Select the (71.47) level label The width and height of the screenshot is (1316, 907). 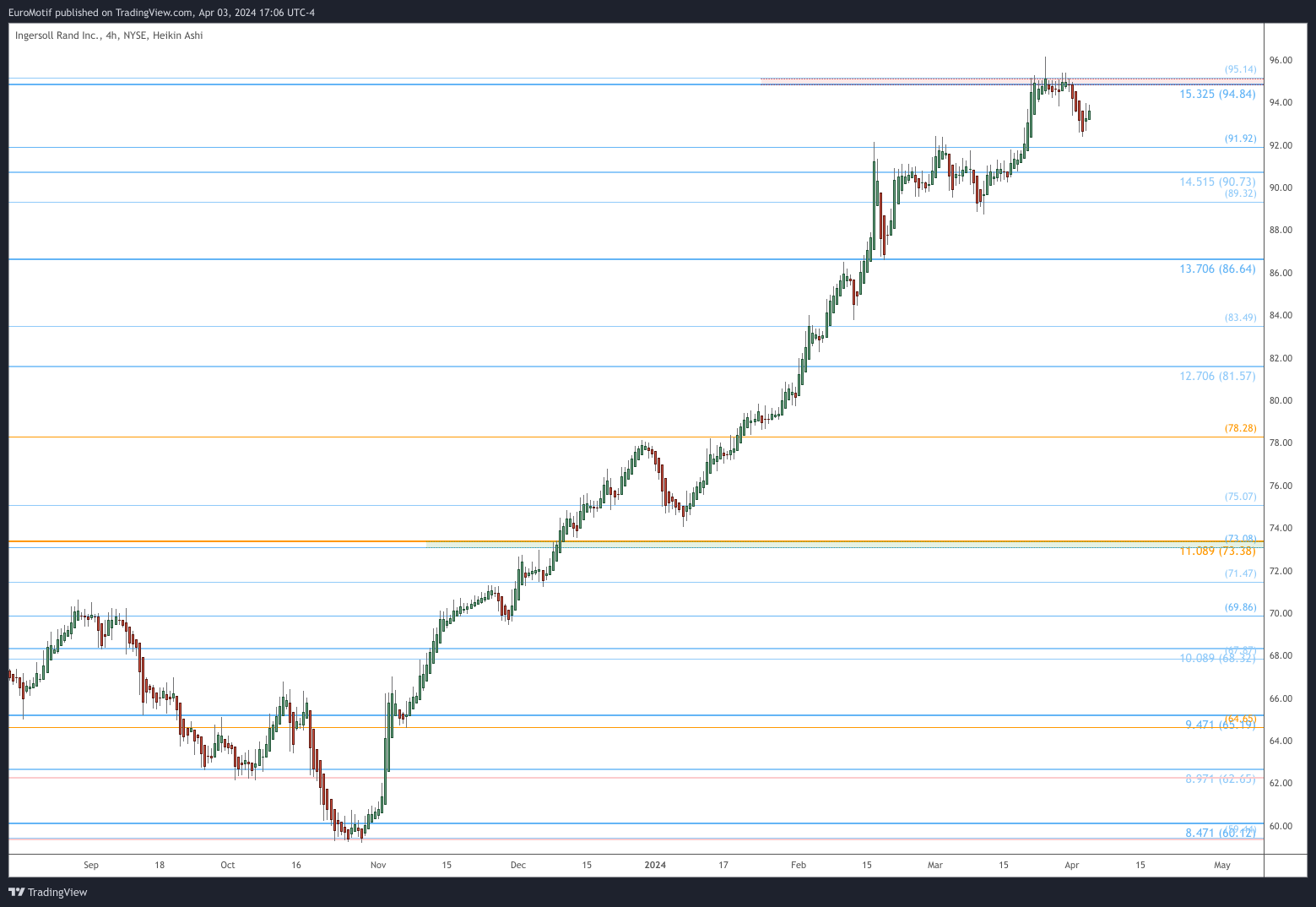(x=1240, y=573)
